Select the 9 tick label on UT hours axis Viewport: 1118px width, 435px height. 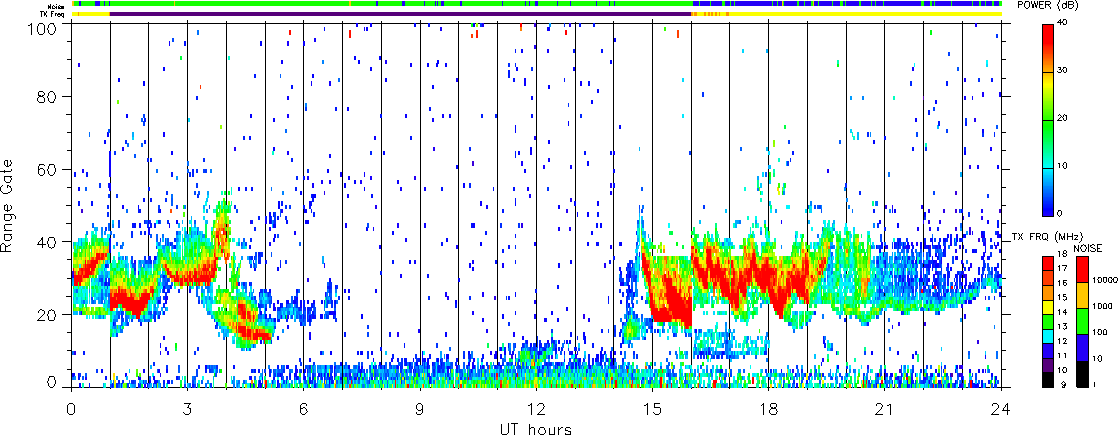pyautogui.click(x=420, y=408)
